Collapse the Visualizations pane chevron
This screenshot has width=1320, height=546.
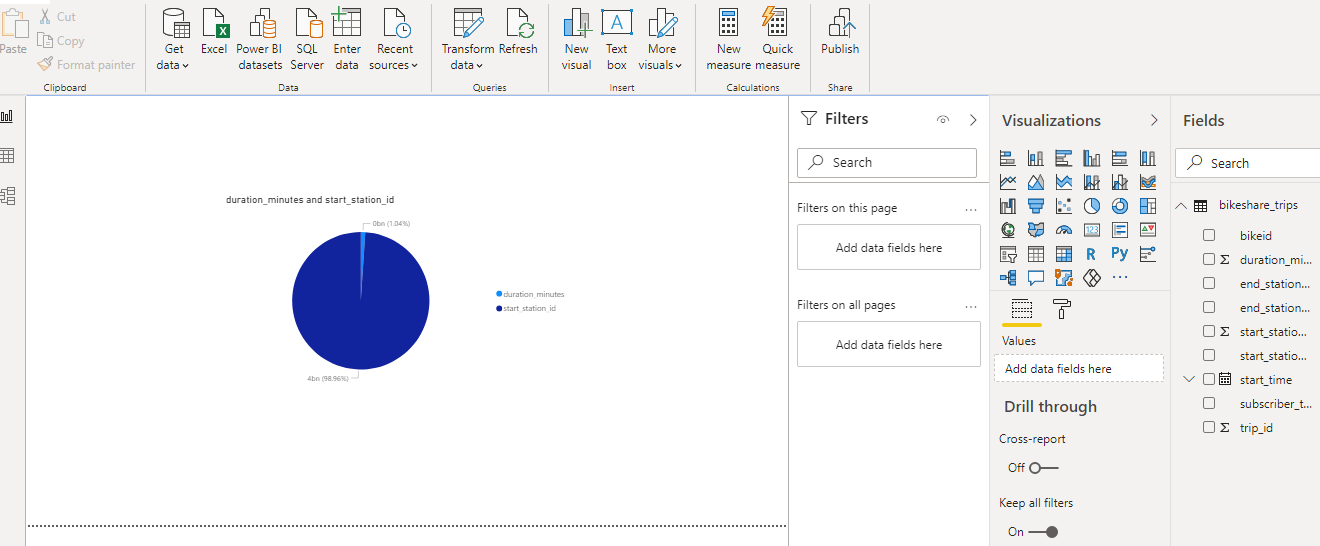point(1154,120)
